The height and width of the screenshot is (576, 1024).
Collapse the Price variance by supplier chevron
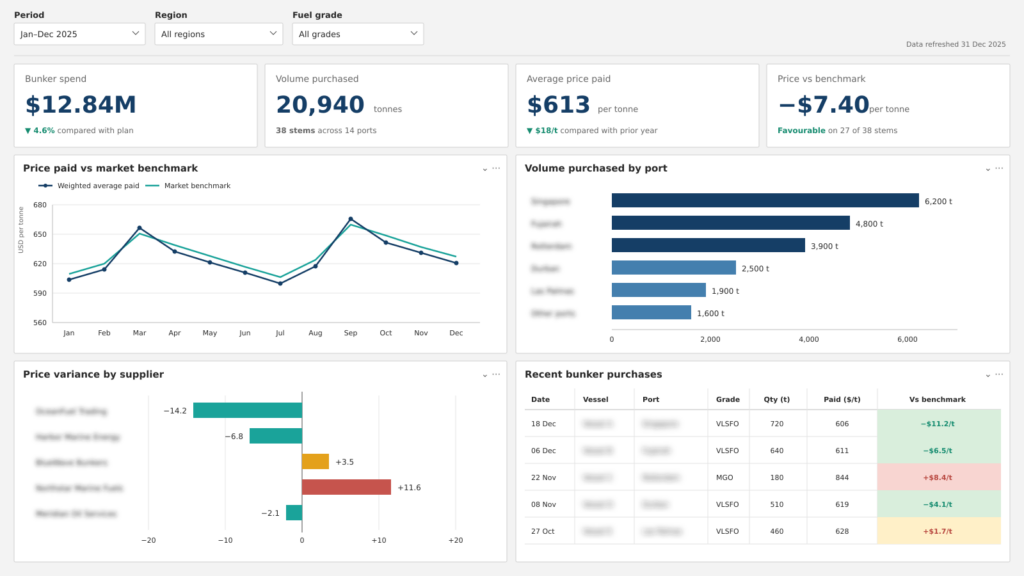point(485,376)
